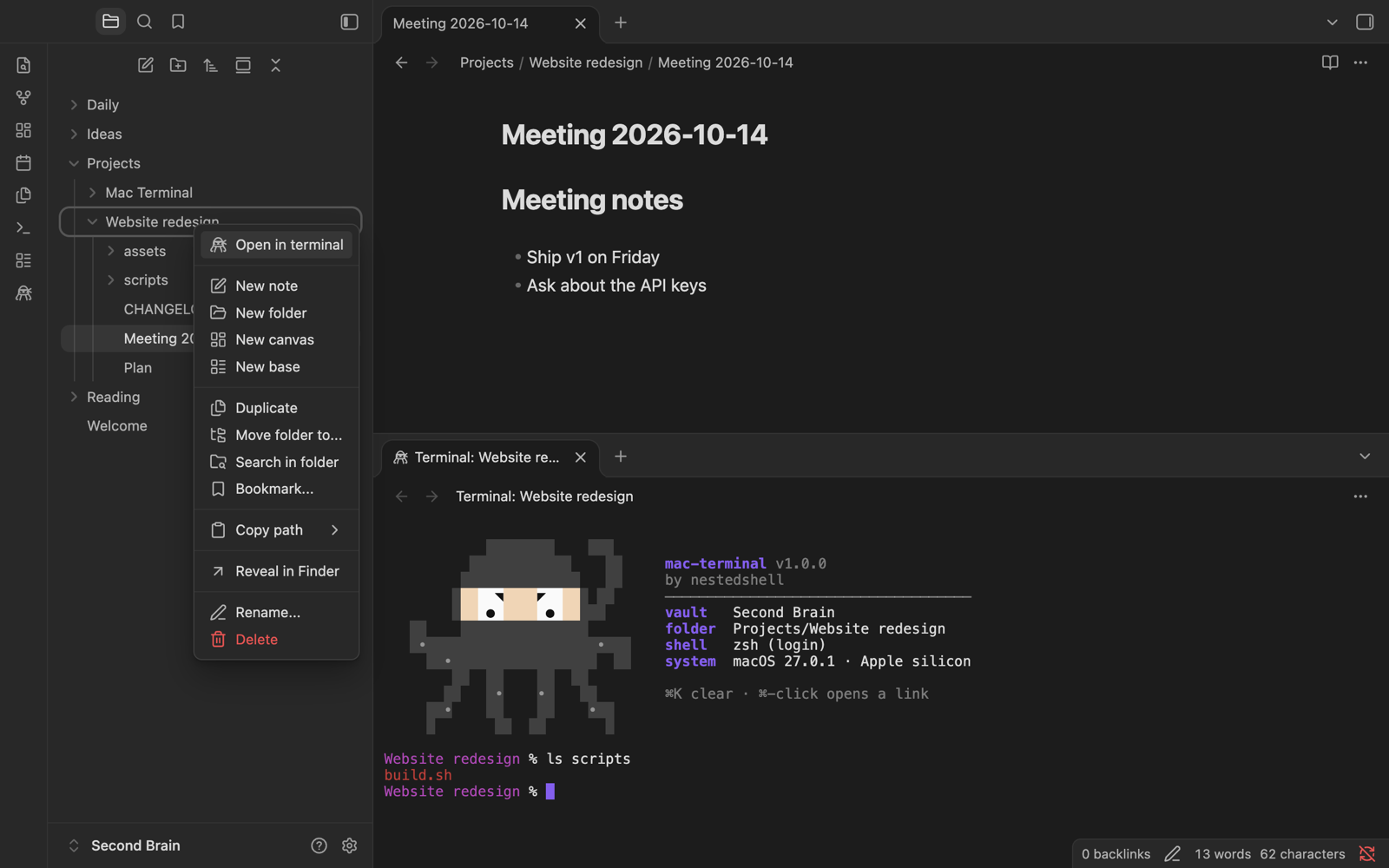Open the note's more options menu
Screen dimensions: 1389x868
1360,62
